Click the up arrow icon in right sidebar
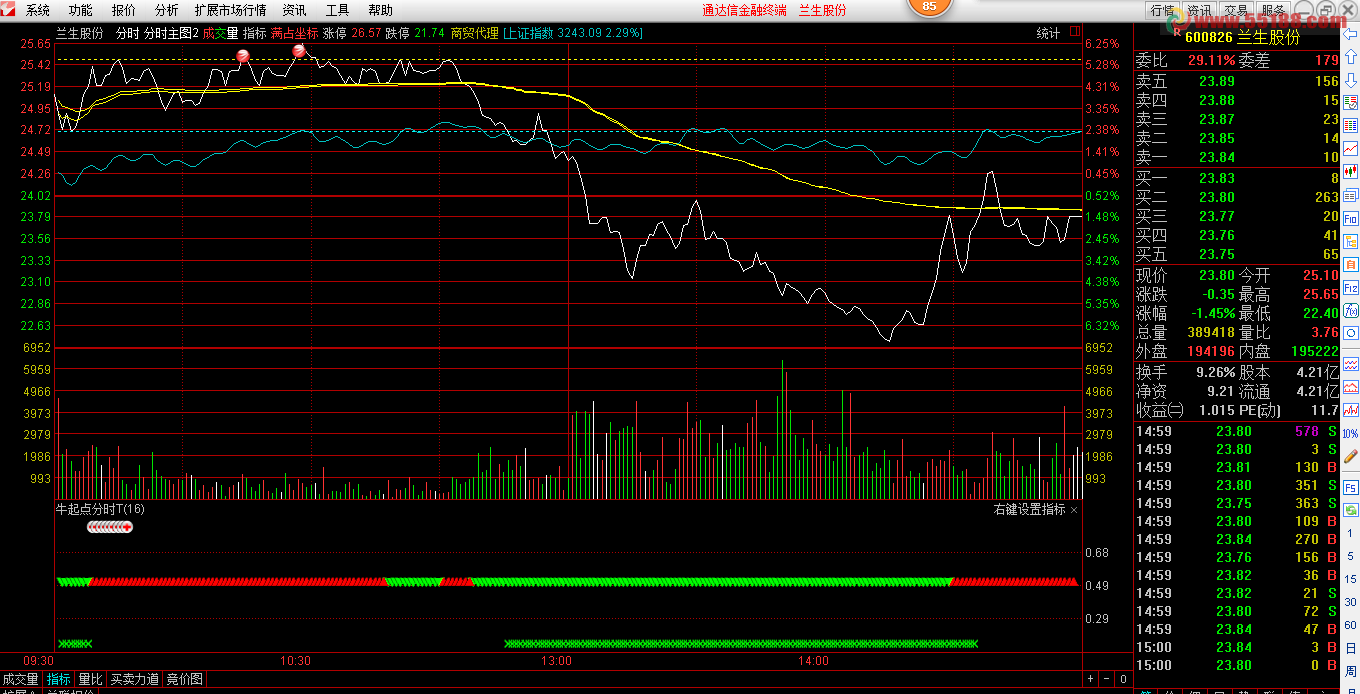 [x=1350, y=56]
